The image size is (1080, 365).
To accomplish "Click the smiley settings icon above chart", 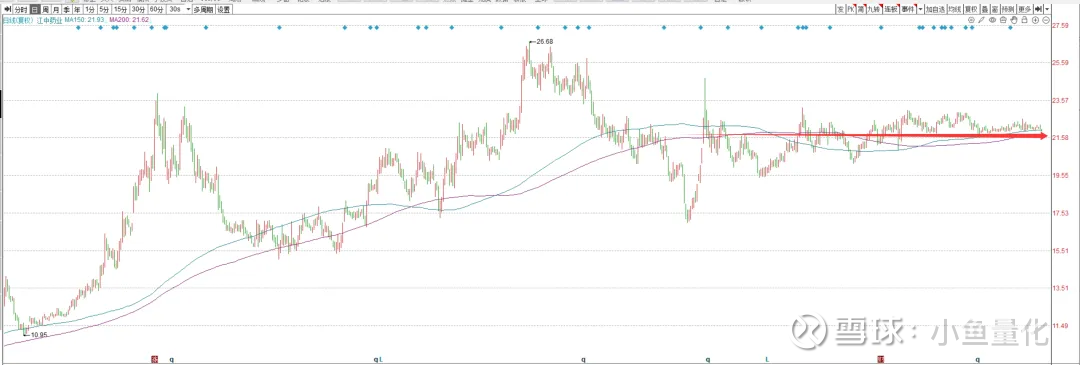I will pos(971,20).
